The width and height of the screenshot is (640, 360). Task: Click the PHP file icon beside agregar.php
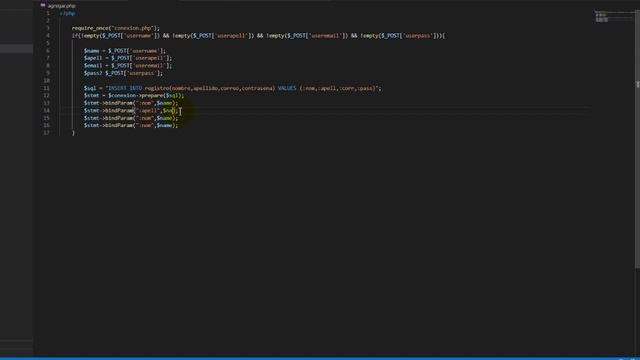(43, 5)
